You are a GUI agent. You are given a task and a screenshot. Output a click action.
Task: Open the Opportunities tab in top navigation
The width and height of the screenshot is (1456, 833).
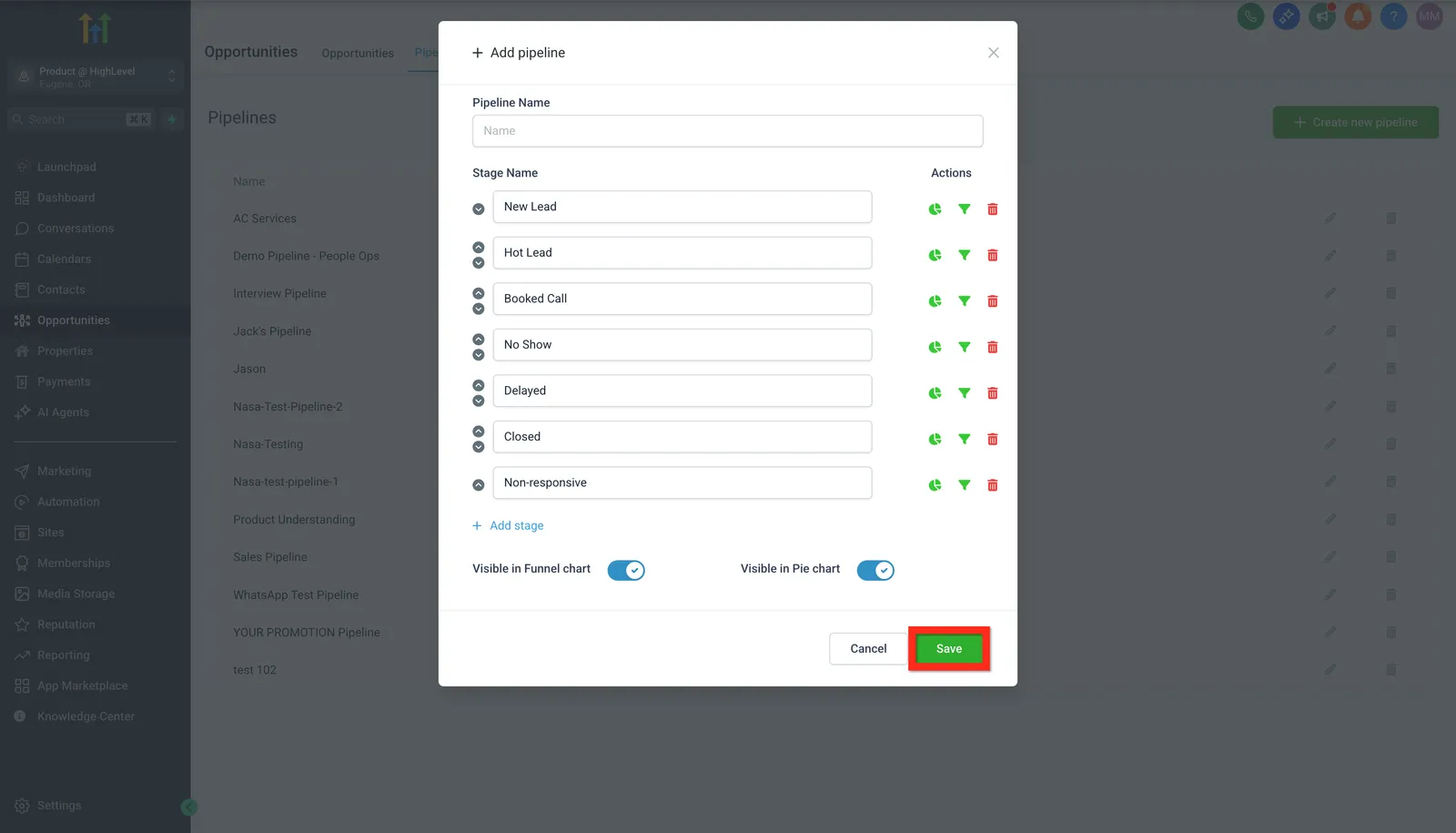point(358,53)
